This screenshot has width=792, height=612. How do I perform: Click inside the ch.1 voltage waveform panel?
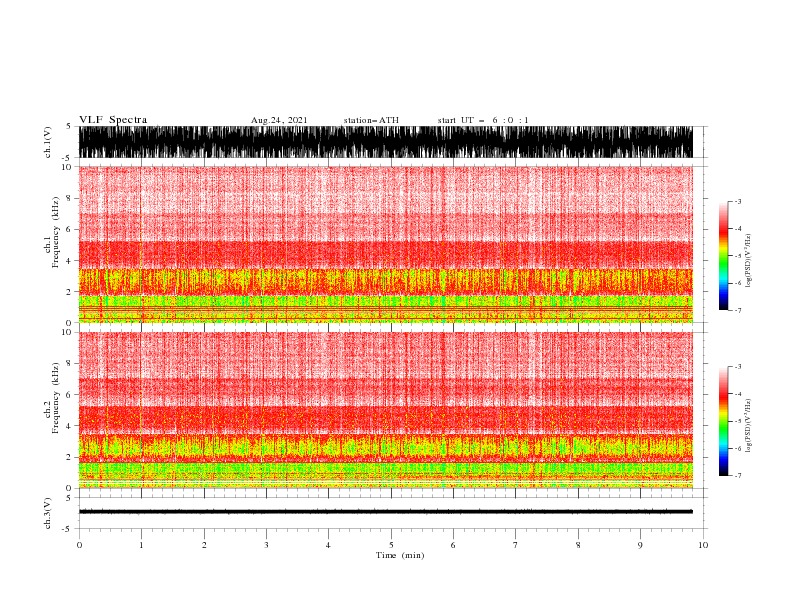(385, 142)
